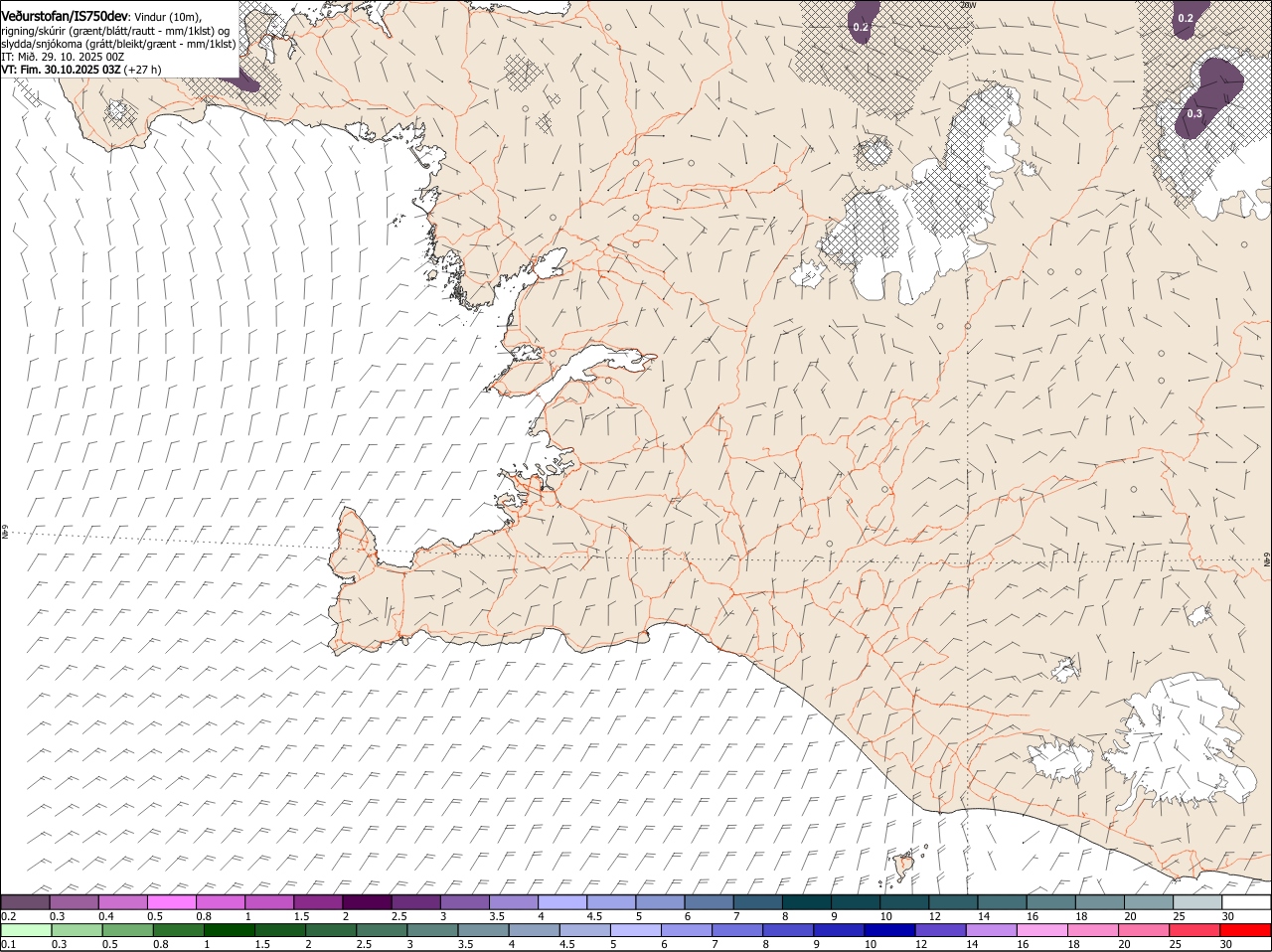Screen dimensions: 1272x952
Task: Pick upper legend swatch starting at 6
Action: 709,902
